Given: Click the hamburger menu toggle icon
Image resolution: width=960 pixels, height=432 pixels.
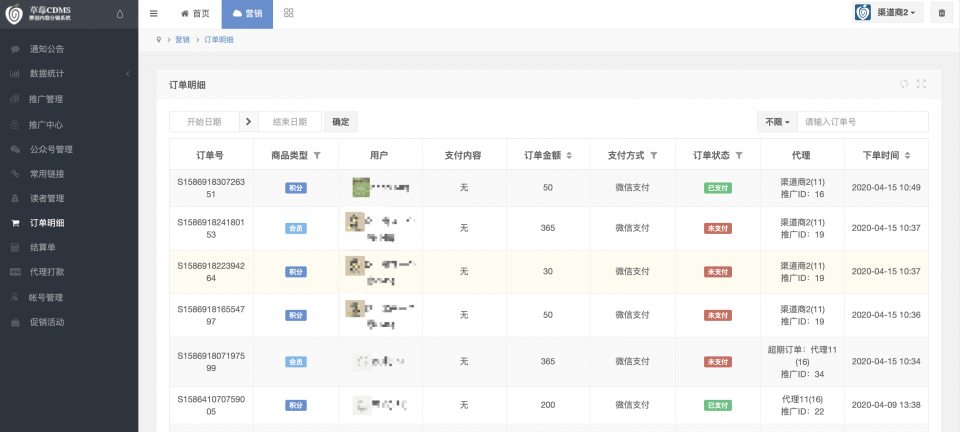Looking at the screenshot, I should [153, 13].
